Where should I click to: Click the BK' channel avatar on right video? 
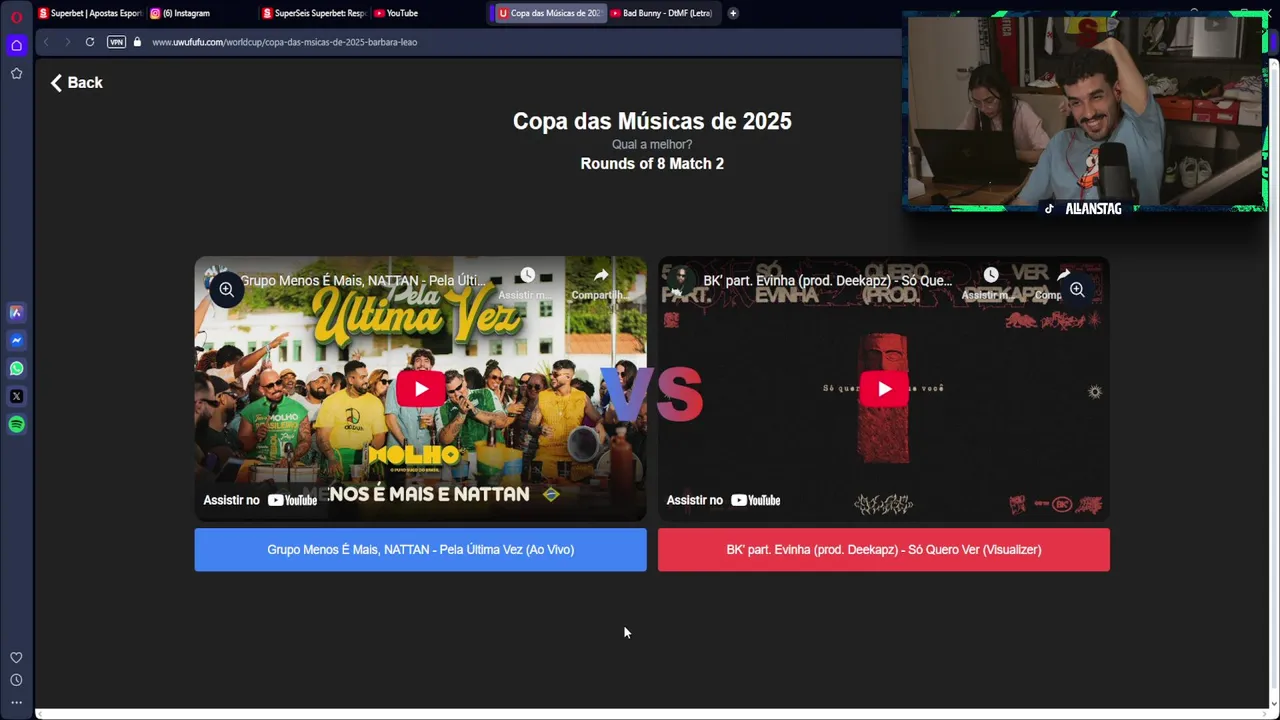click(x=680, y=279)
